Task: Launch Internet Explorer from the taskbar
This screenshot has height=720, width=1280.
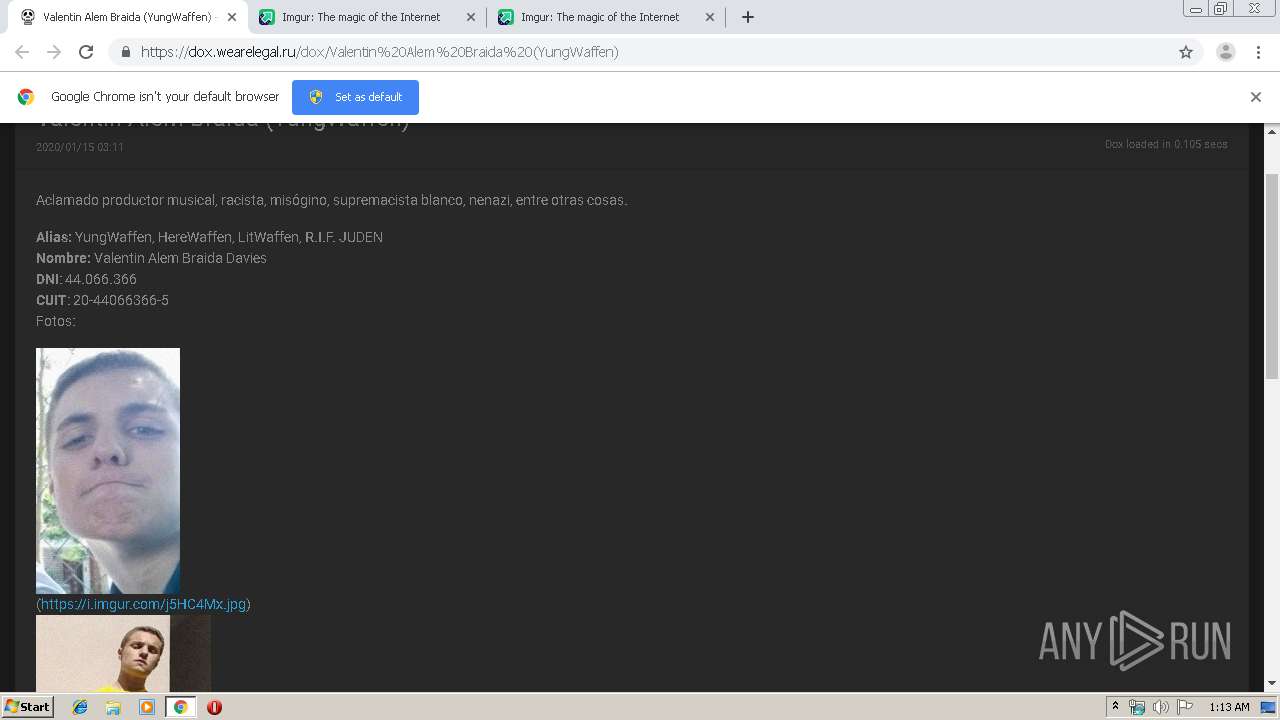Action: [80, 707]
